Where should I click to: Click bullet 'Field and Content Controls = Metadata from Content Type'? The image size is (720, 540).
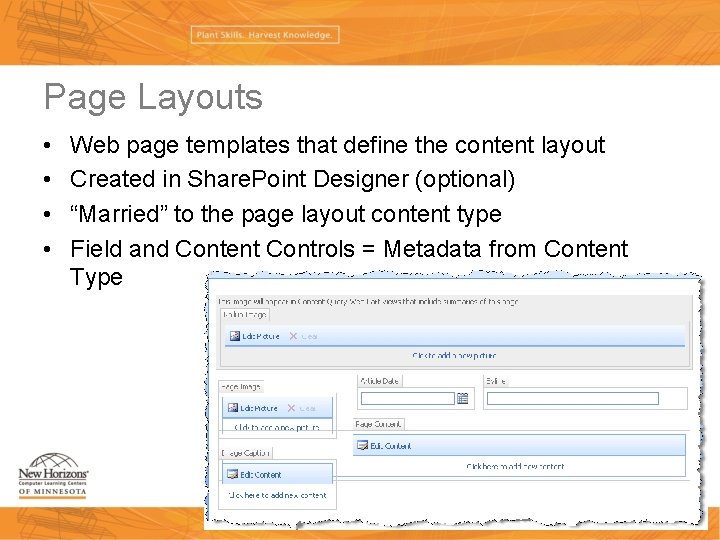pos(349,263)
